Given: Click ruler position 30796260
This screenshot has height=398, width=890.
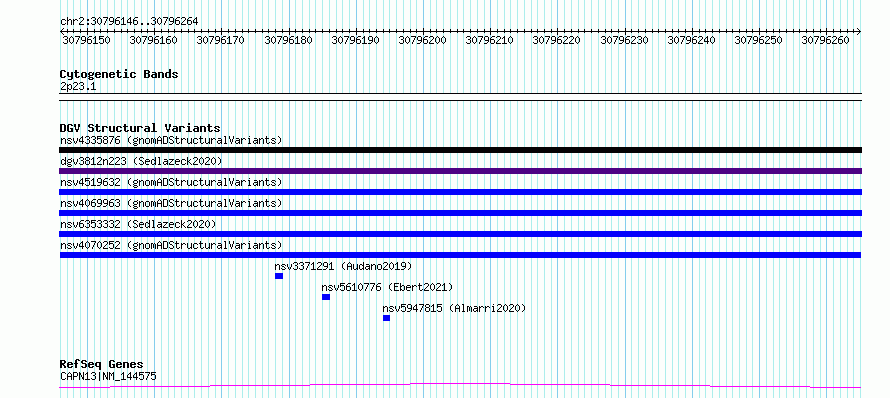Looking at the screenshot, I should click(x=825, y=40).
